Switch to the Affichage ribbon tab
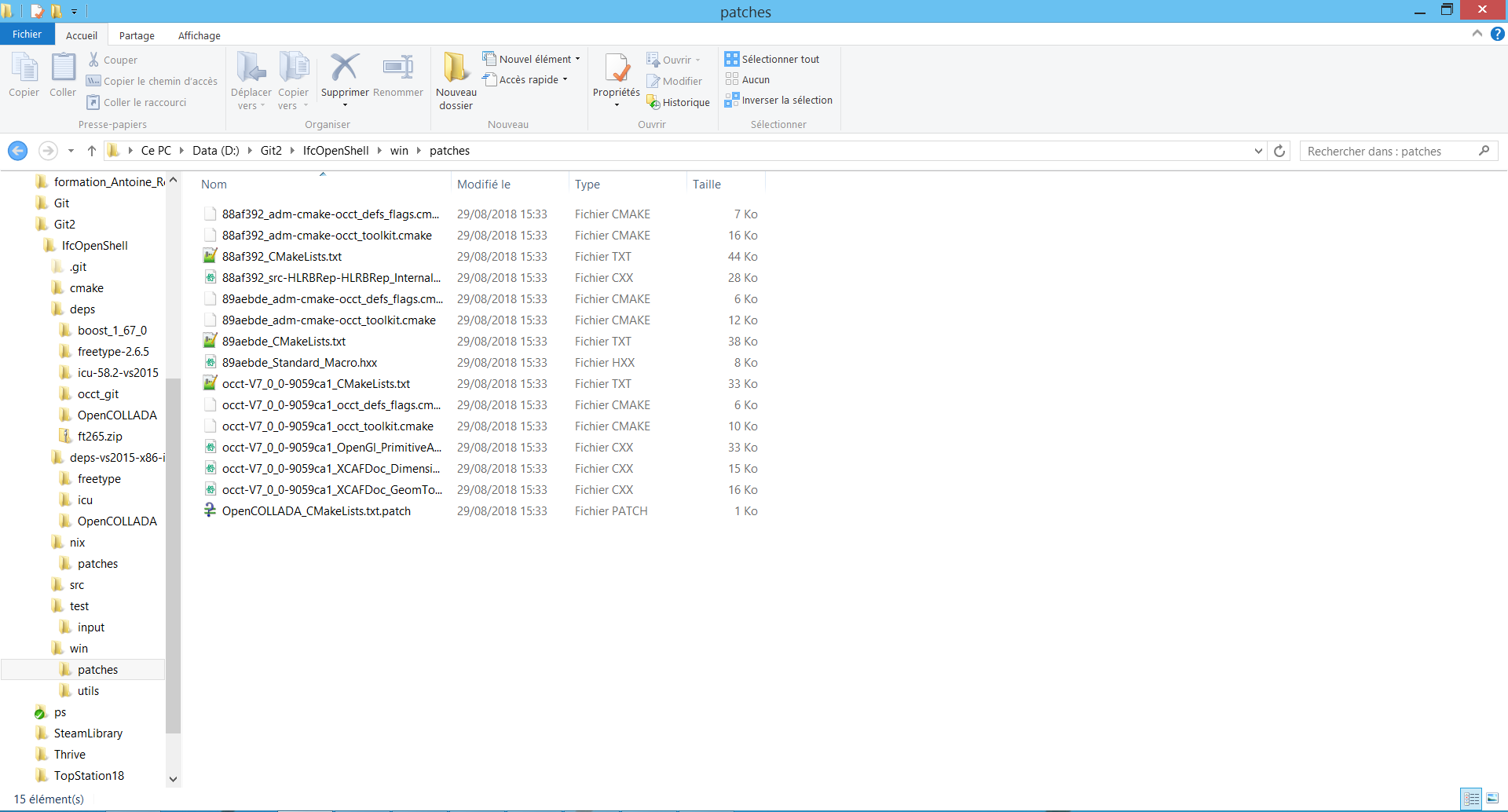This screenshot has height=812, width=1508. coord(199,35)
